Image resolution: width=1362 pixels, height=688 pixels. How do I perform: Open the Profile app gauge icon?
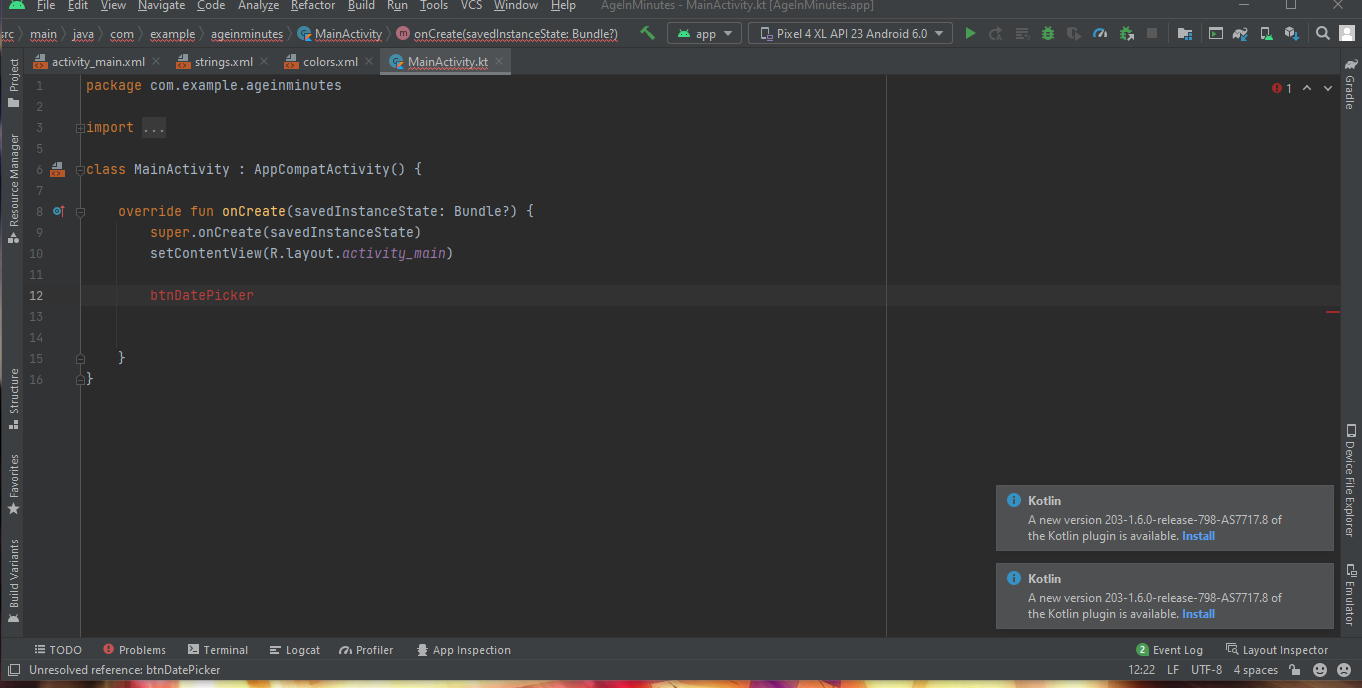coord(1100,33)
